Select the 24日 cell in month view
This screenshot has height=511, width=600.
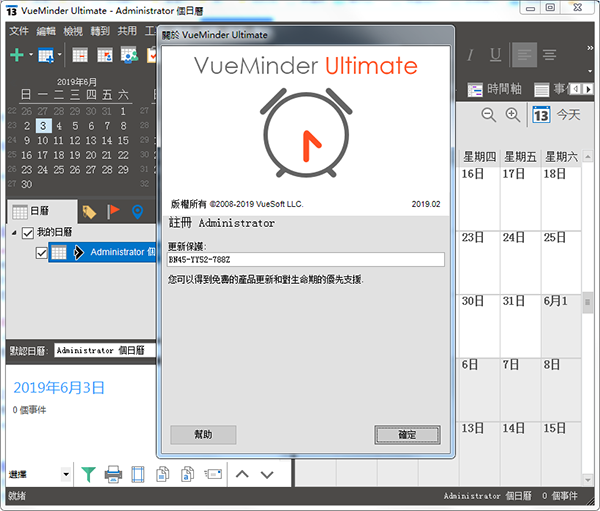[x=521, y=263]
